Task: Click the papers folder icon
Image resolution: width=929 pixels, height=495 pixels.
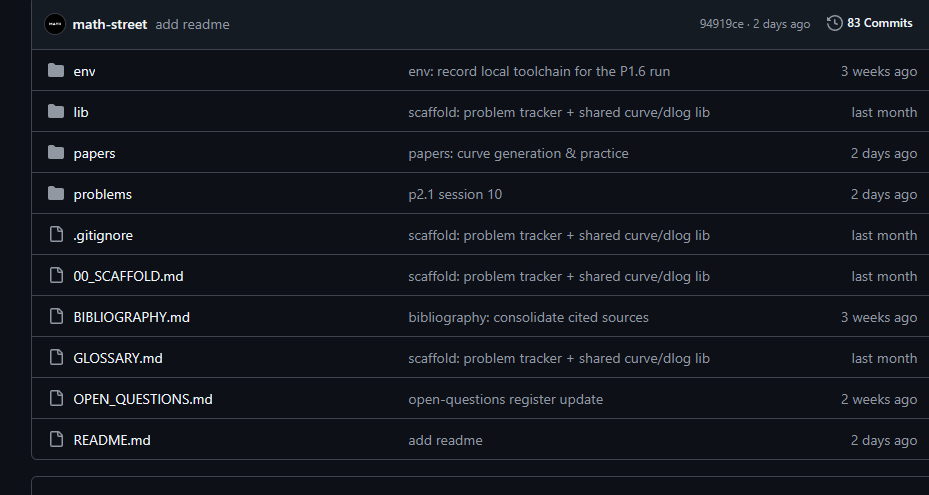Action: click(56, 152)
